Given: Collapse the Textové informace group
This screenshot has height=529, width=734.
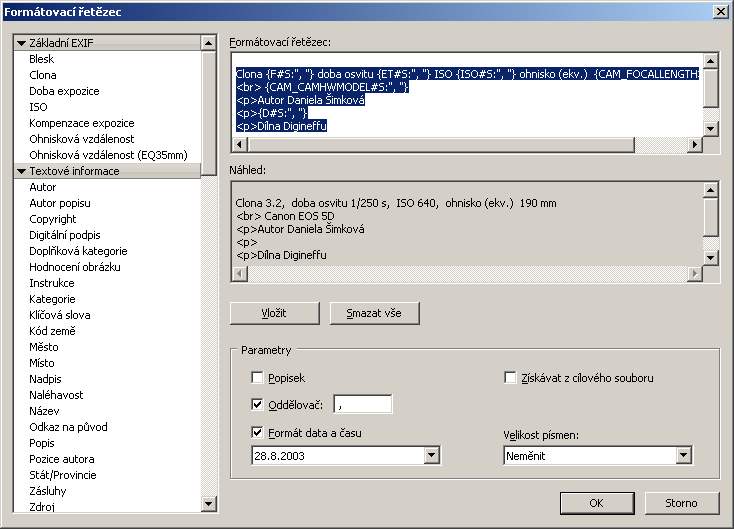Looking at the screenshot, I should tap(21, 171).
